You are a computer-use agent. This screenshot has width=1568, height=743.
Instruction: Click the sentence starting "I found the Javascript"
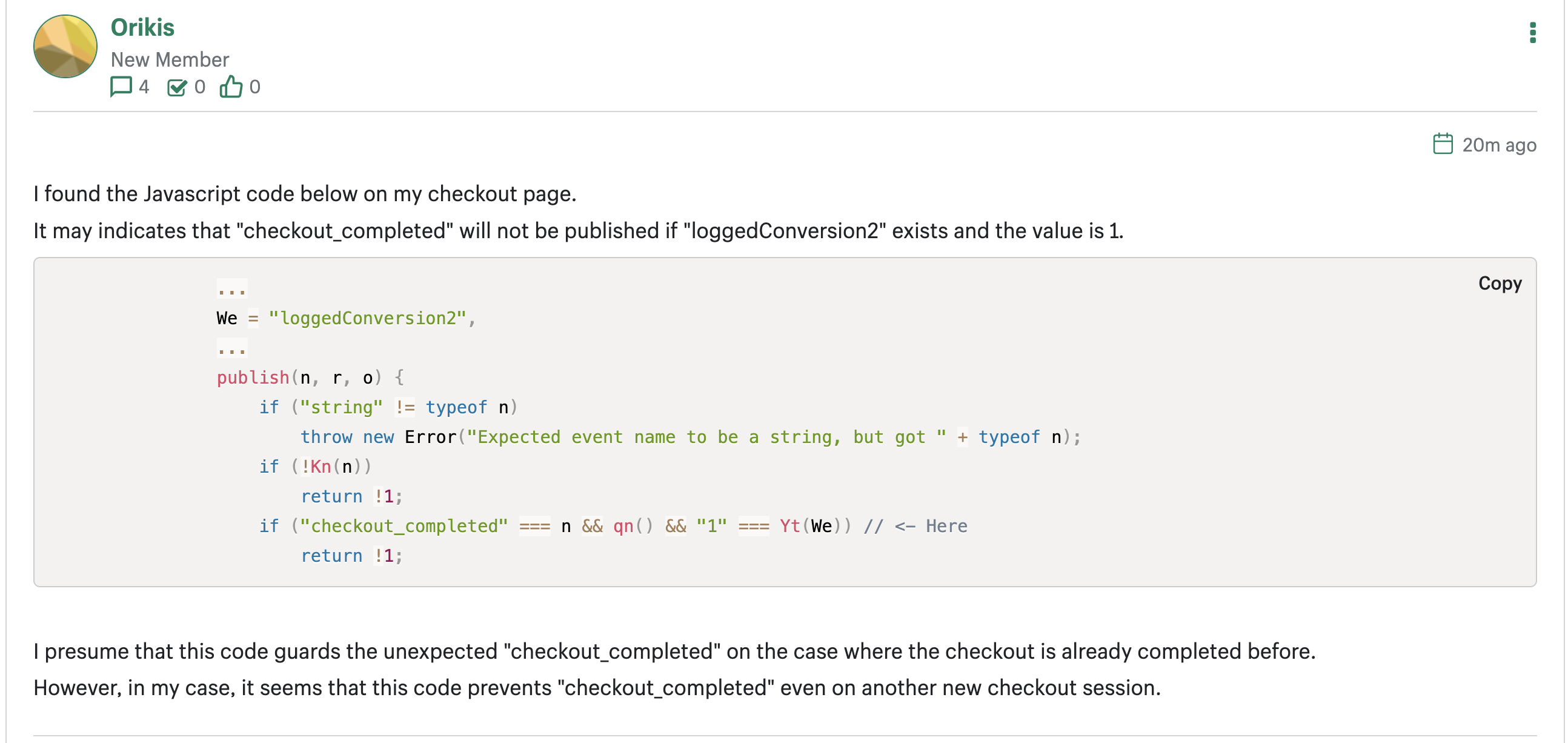pyautogui.click(x=304, y=194)
